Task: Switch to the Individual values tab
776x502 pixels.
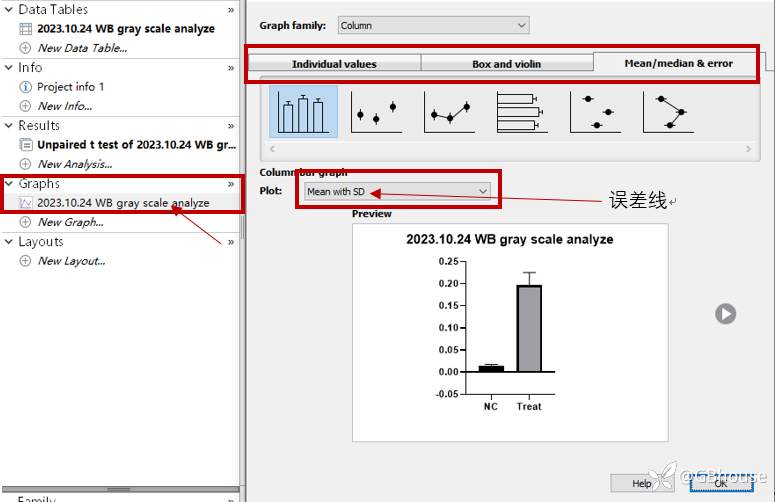Action: click(x=334, y=64)
